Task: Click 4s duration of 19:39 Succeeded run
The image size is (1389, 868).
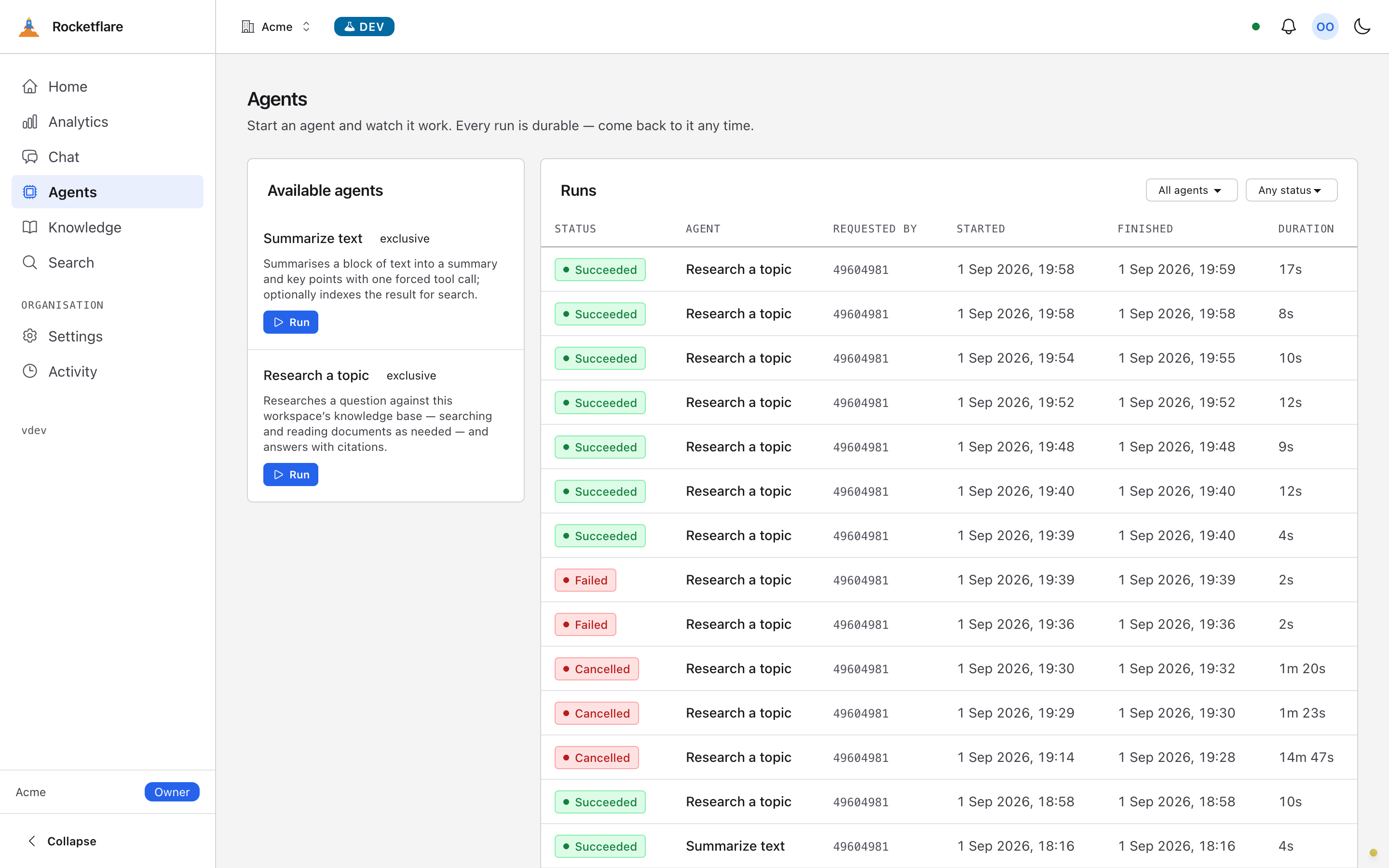Action: click(x=1286, y=536)
